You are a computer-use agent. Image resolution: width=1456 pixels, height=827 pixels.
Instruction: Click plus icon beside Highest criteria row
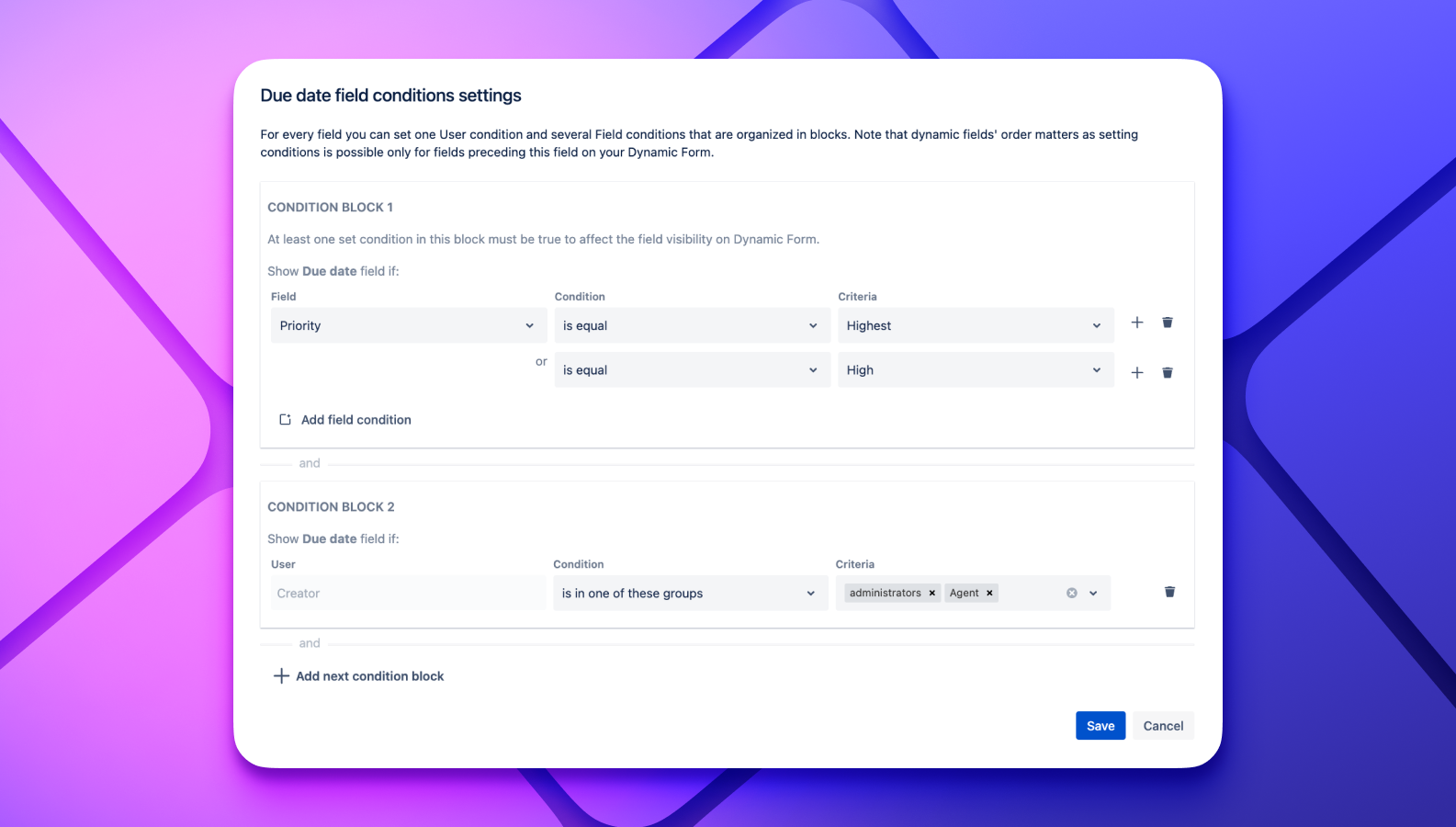1137,323
